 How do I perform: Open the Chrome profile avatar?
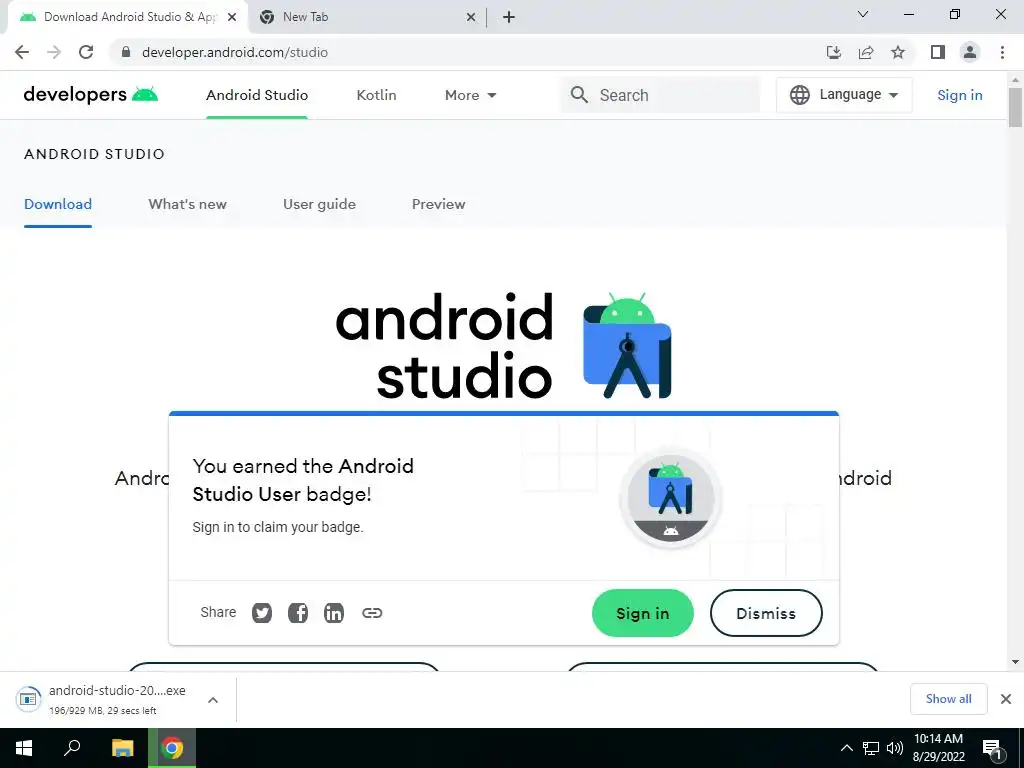click(970, 52)
